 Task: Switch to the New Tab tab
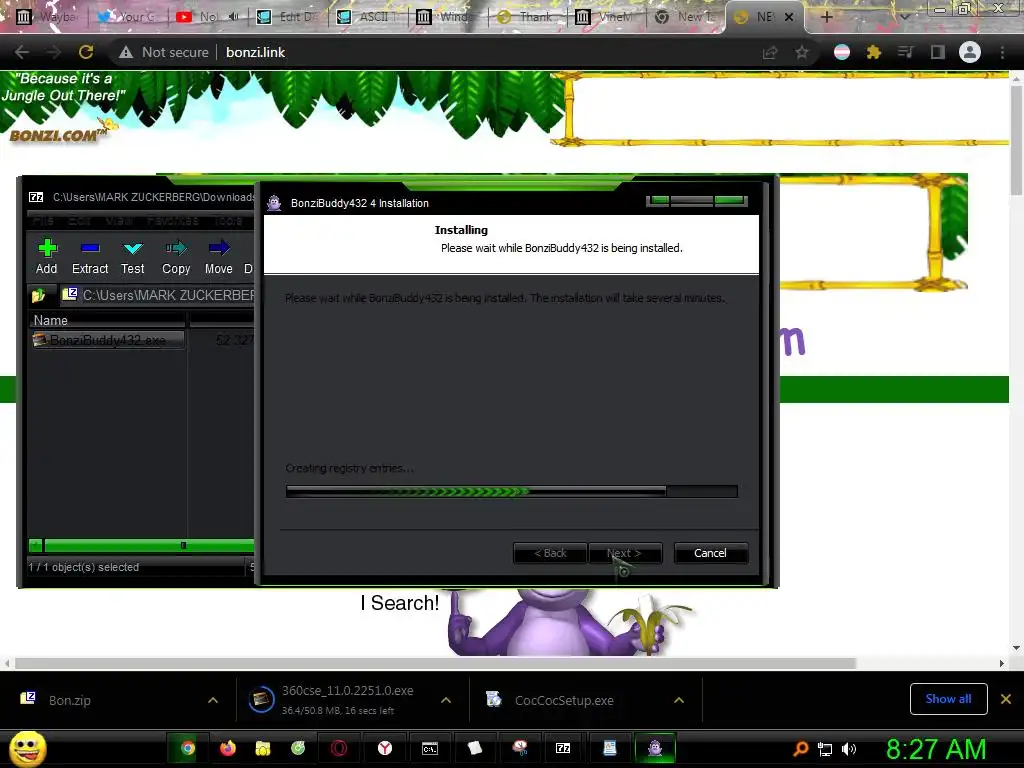click(684, 17)
